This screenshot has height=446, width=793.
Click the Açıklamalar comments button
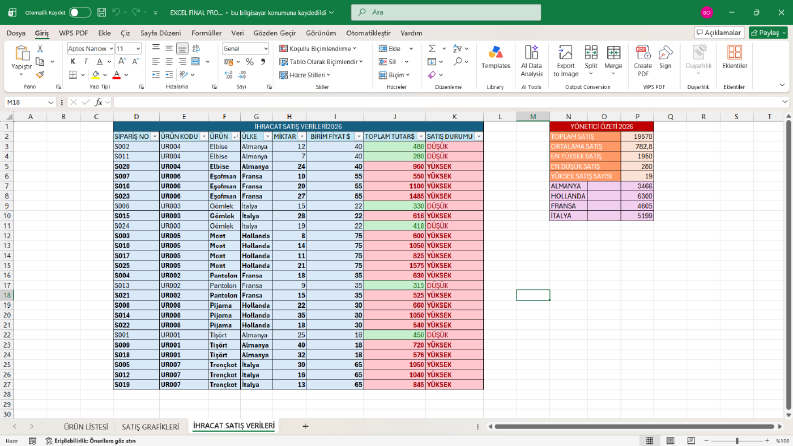719,32
